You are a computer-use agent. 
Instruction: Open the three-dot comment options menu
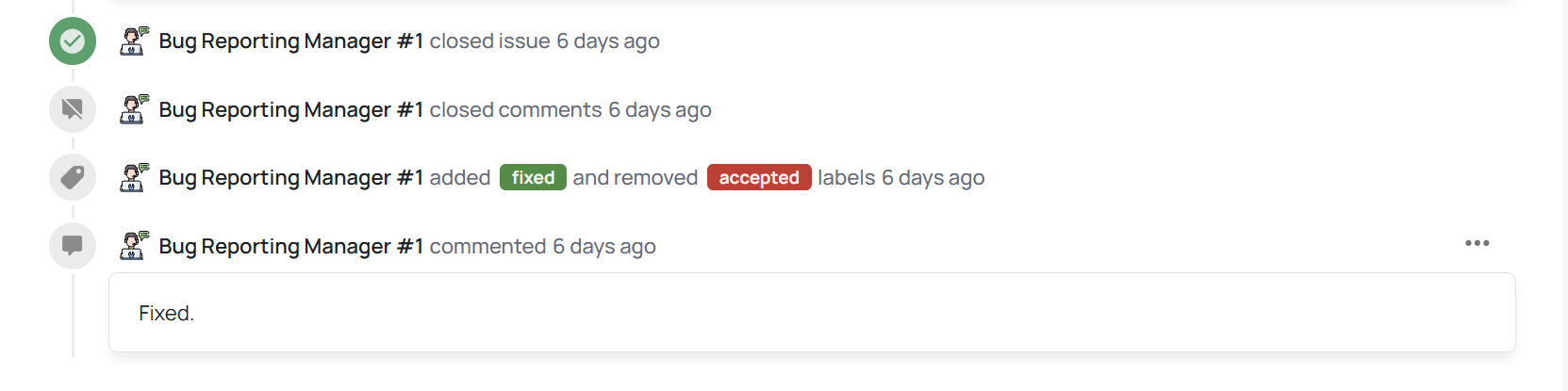pos(1477,243)
